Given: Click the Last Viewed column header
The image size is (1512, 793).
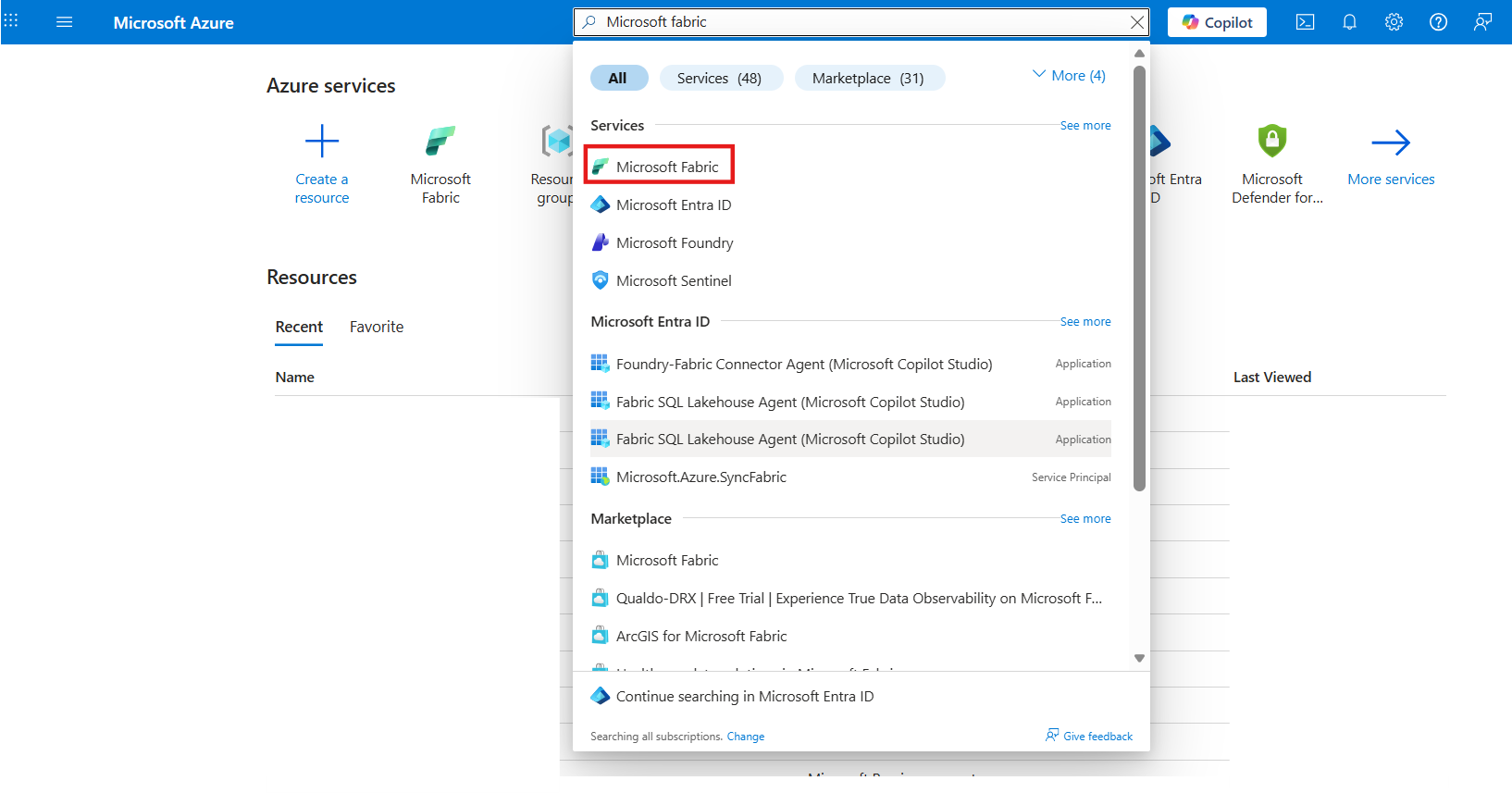Looking at the screenshot, I should [1272, 378].
